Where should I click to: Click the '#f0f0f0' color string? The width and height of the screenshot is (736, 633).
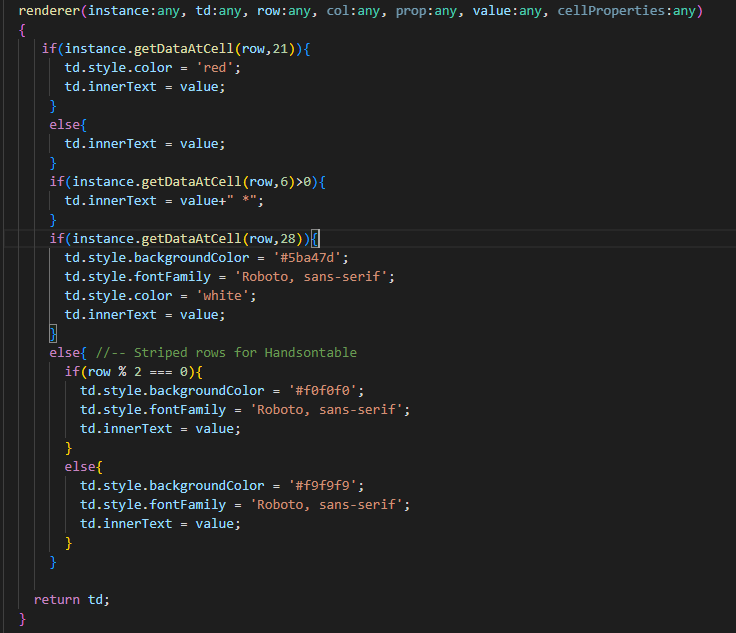coord(322,391)
